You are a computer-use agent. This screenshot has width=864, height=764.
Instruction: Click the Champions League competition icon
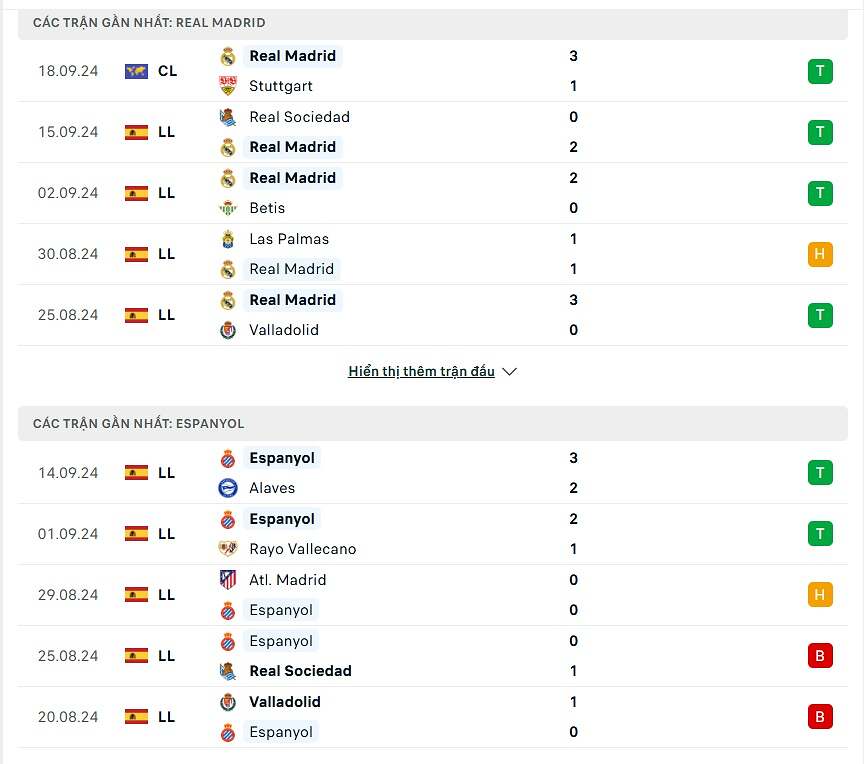point(136,71)
